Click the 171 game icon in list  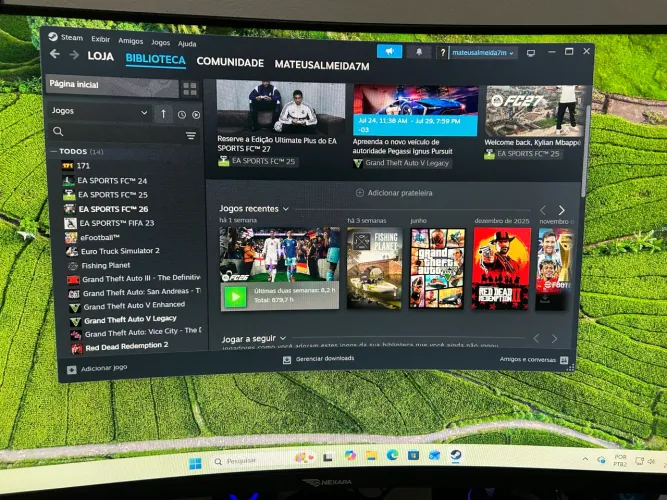coord(68,166)
